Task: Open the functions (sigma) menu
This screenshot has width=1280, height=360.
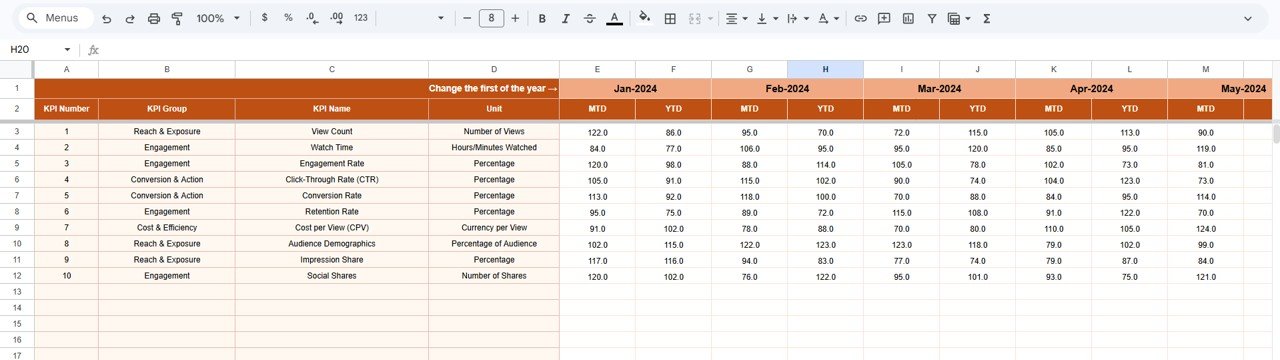Action: click(x=987, y=18)
